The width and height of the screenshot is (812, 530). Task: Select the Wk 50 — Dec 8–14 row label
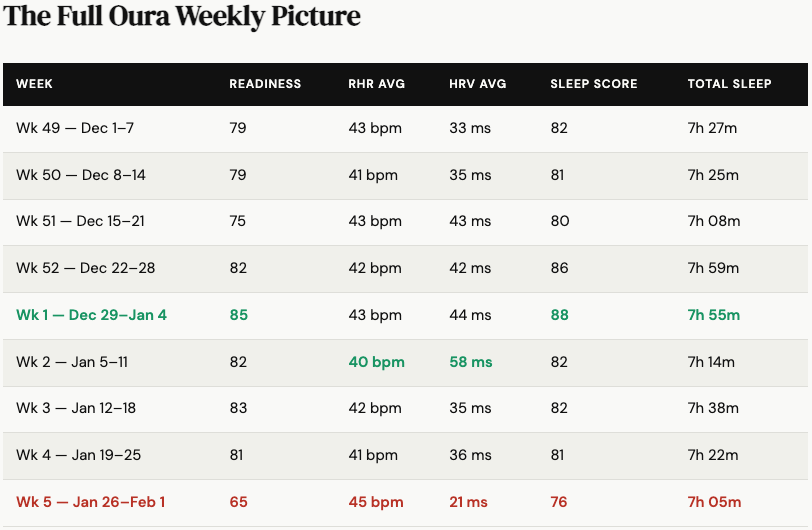point(81,175)
